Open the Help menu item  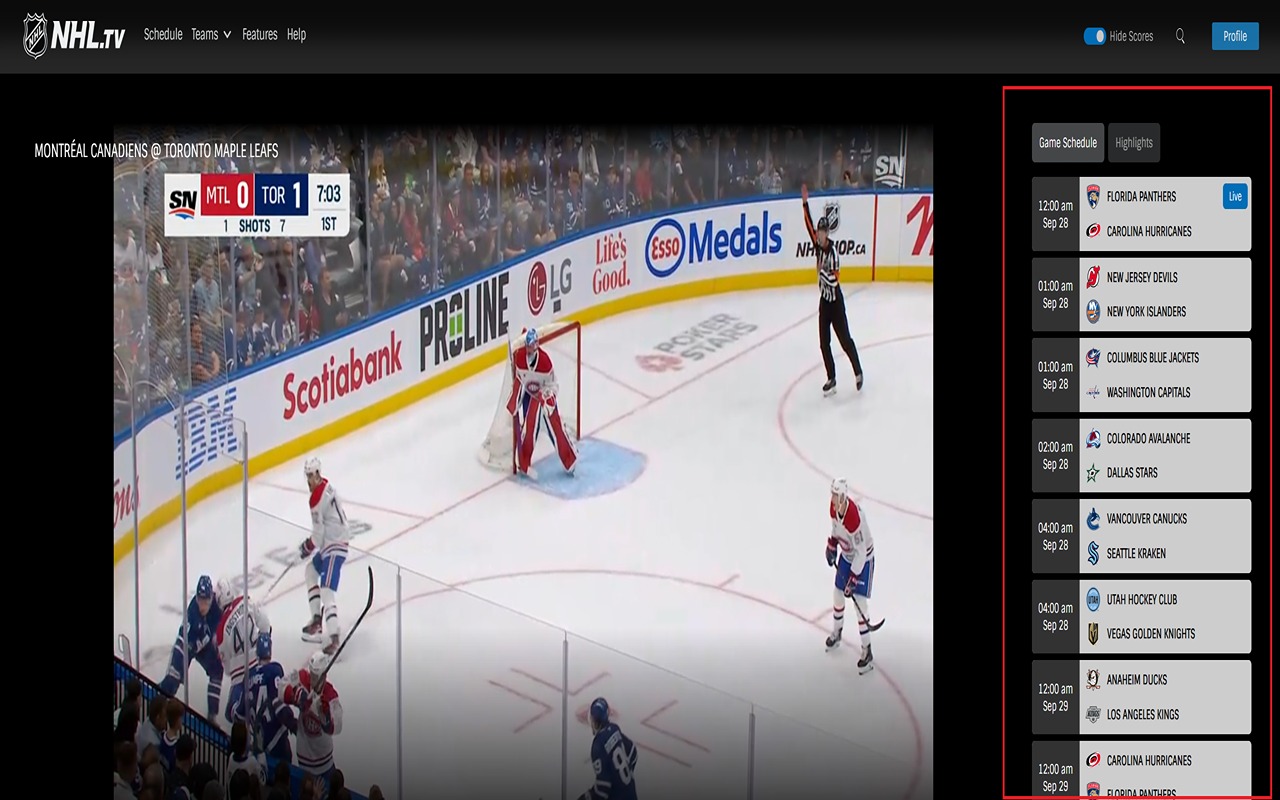tap(296, 34)
